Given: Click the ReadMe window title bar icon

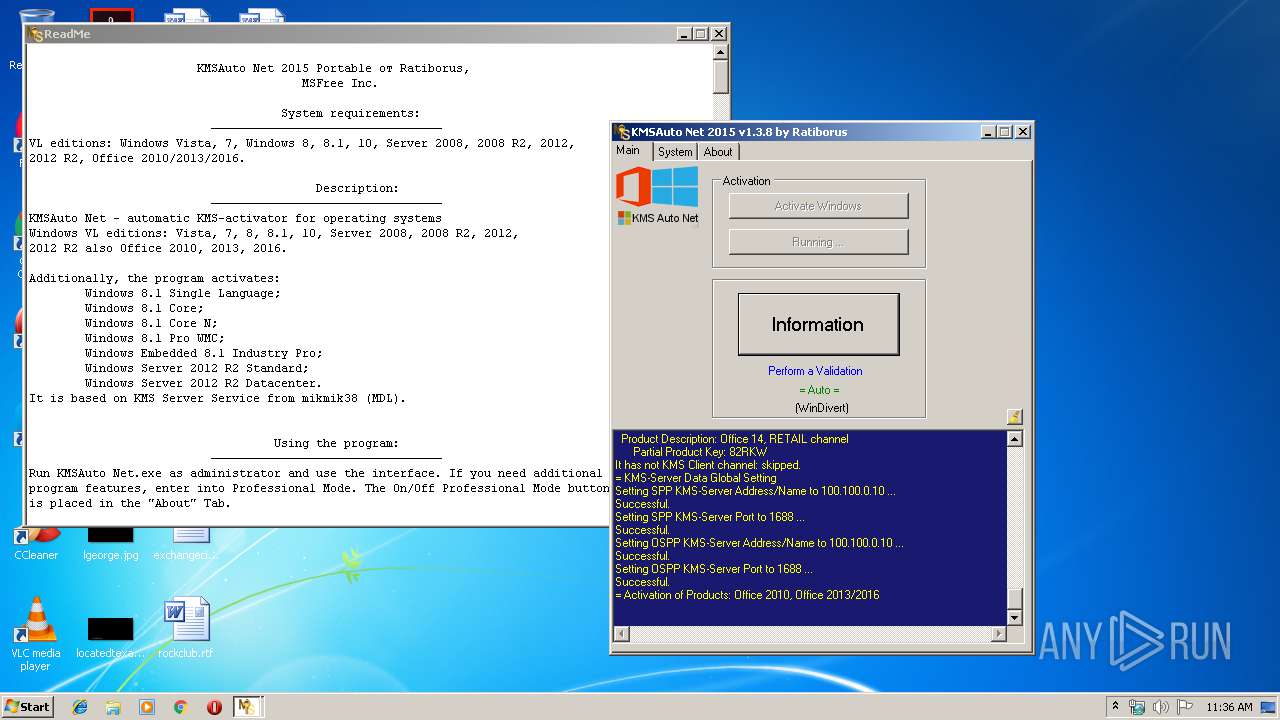Looking at the screenshot, I should (x=36, y=34).
